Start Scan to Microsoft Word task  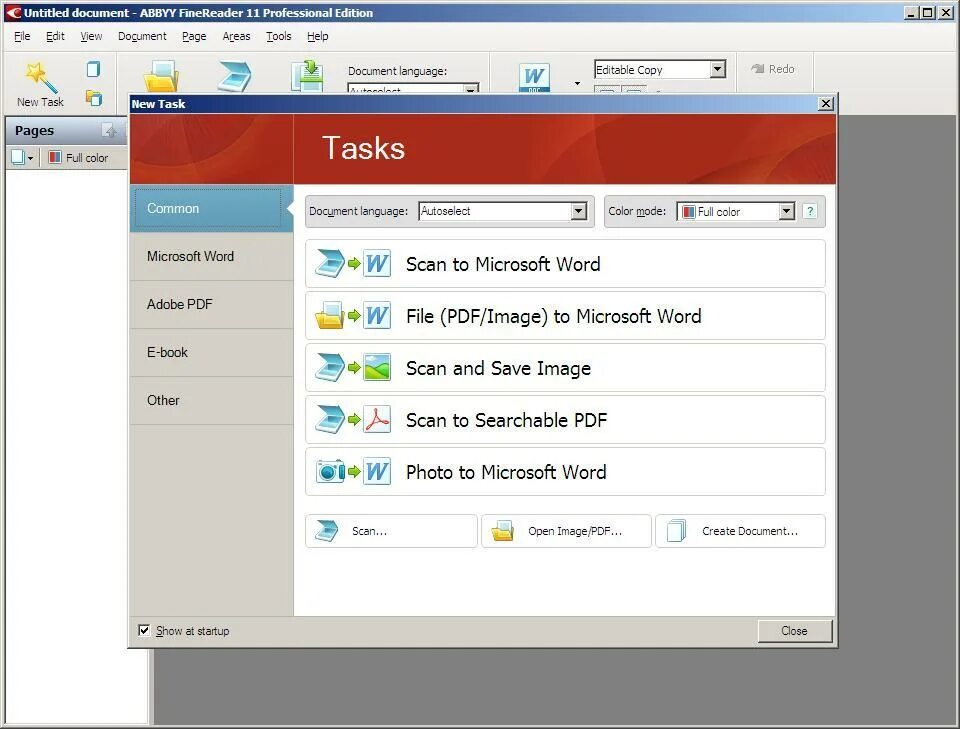pyautogui.click(x=565, y=264)
